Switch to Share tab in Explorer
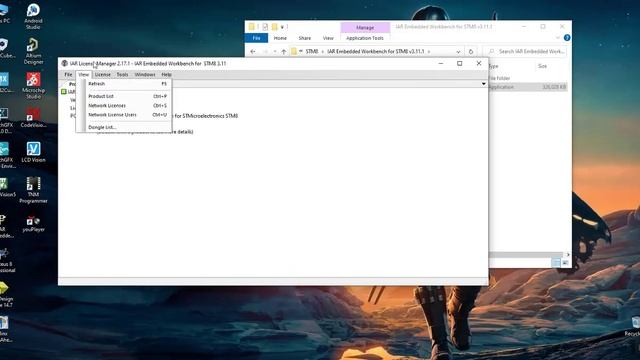The width and height of the screenshot is (640, 360). [304, 38]
